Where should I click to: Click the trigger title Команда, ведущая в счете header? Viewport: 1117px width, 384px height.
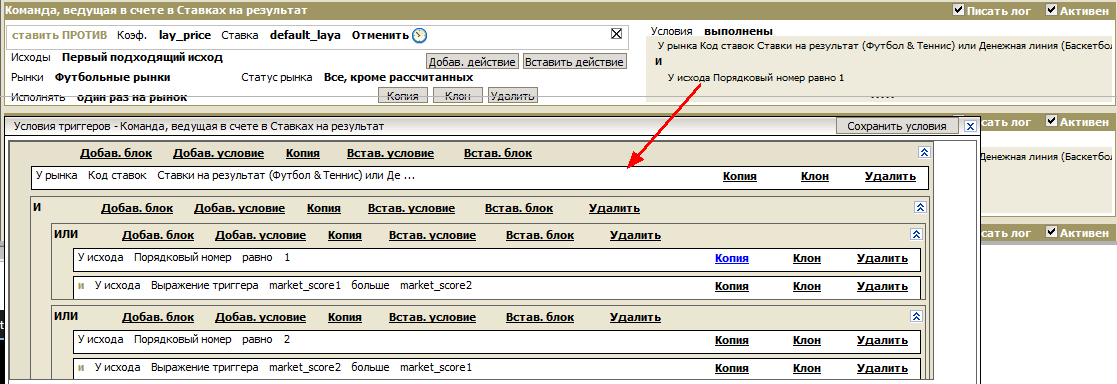[x=157, y=10]
